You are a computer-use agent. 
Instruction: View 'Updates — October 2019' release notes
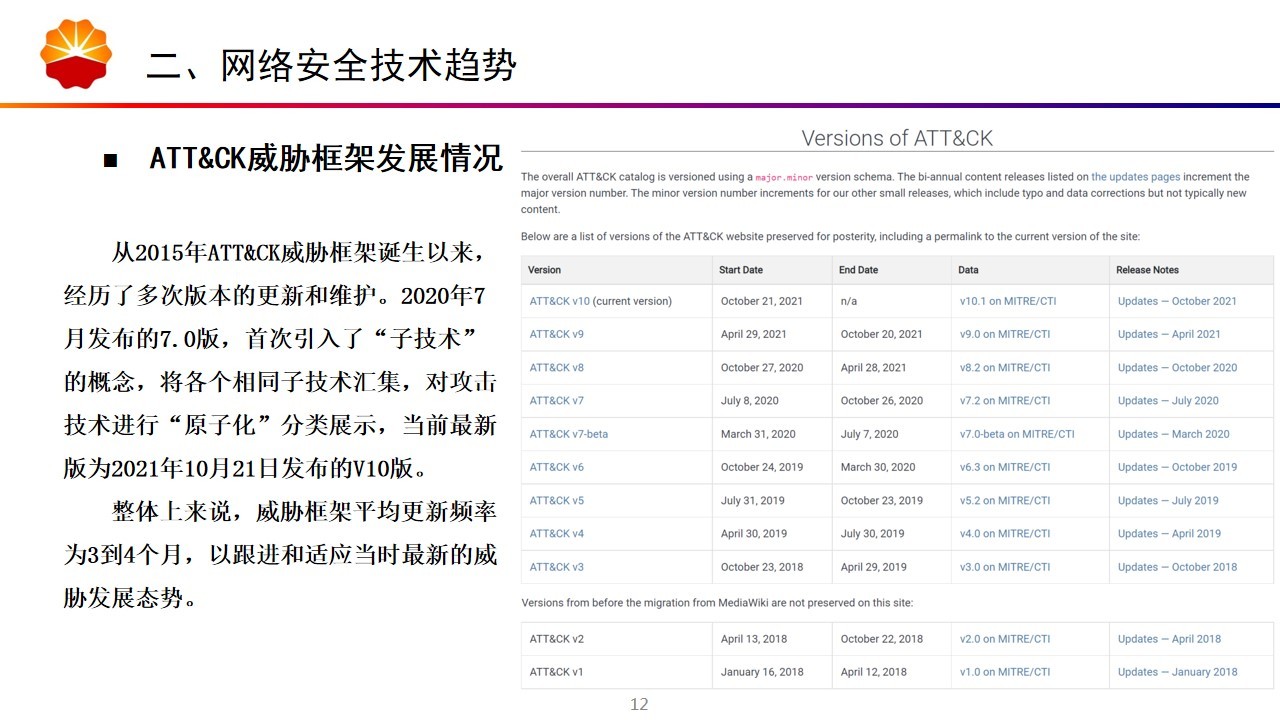1177,467
